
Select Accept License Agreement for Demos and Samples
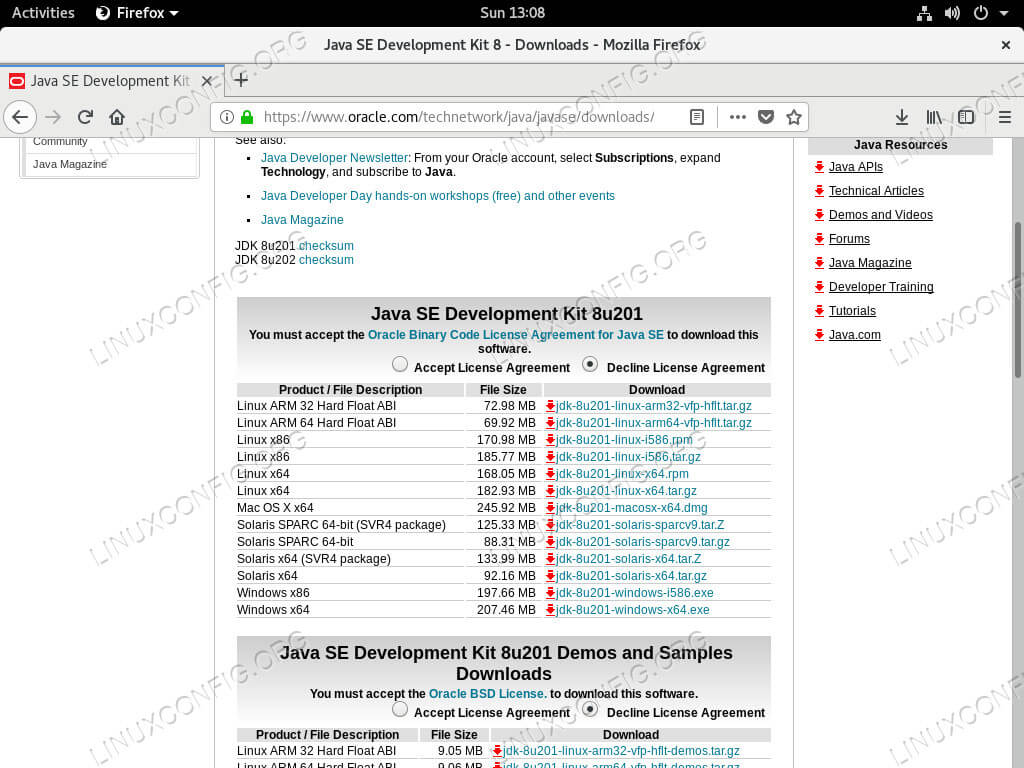(x=400, y=709)
